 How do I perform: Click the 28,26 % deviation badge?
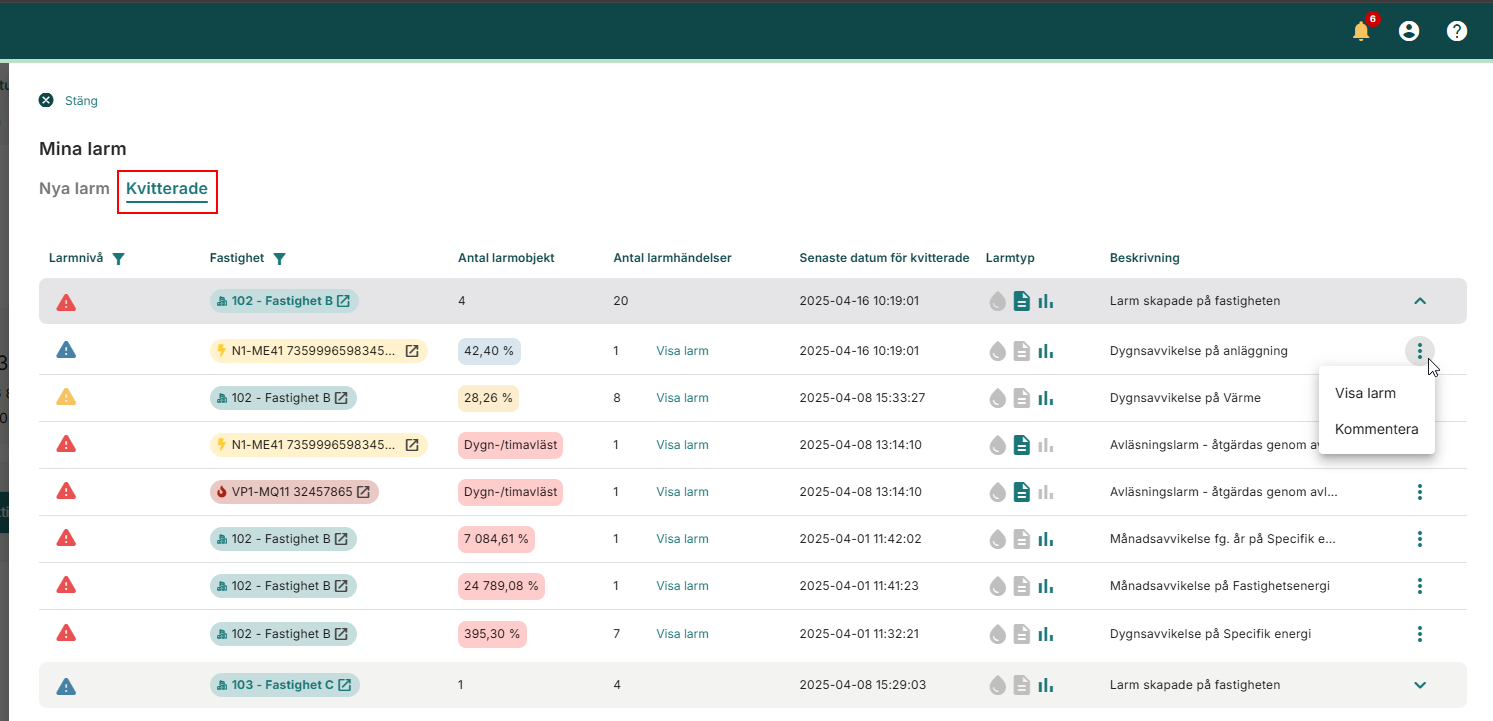pyautogui.click(x=488, y=398)
